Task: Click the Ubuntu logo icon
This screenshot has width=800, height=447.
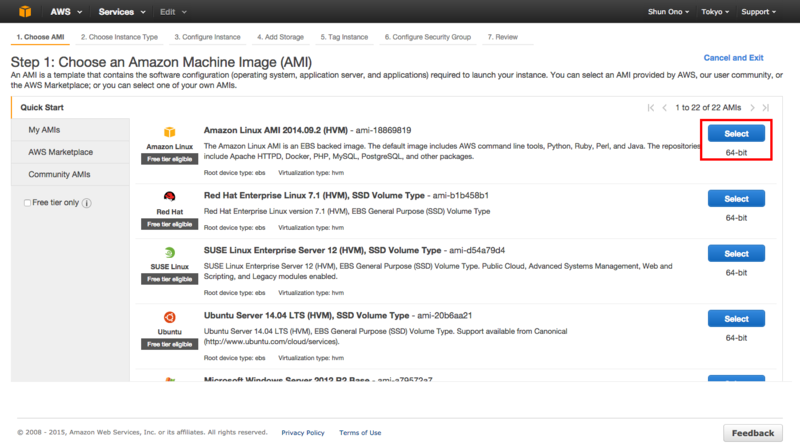Action: 169,317
